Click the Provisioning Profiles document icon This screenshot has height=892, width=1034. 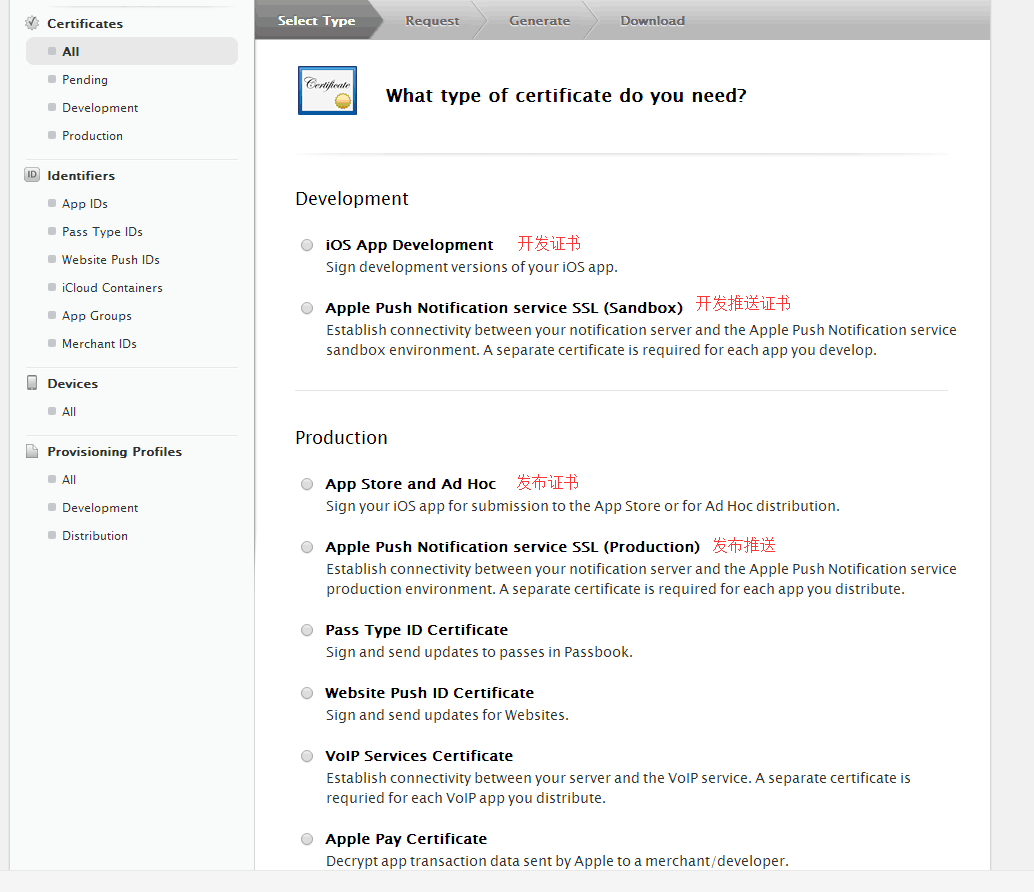coord(32,451)
